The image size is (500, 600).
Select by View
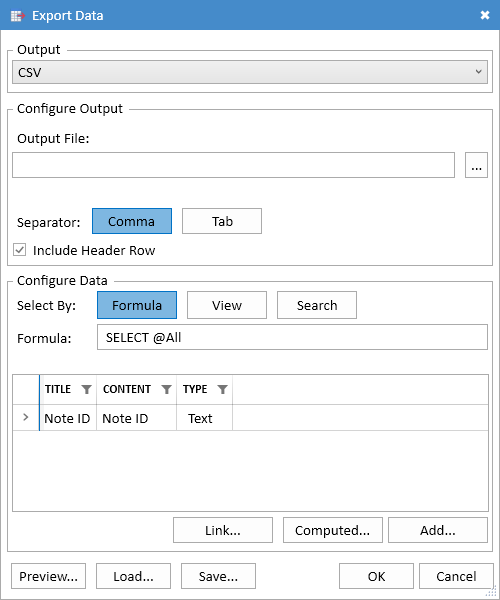click(x=227, y=305)
